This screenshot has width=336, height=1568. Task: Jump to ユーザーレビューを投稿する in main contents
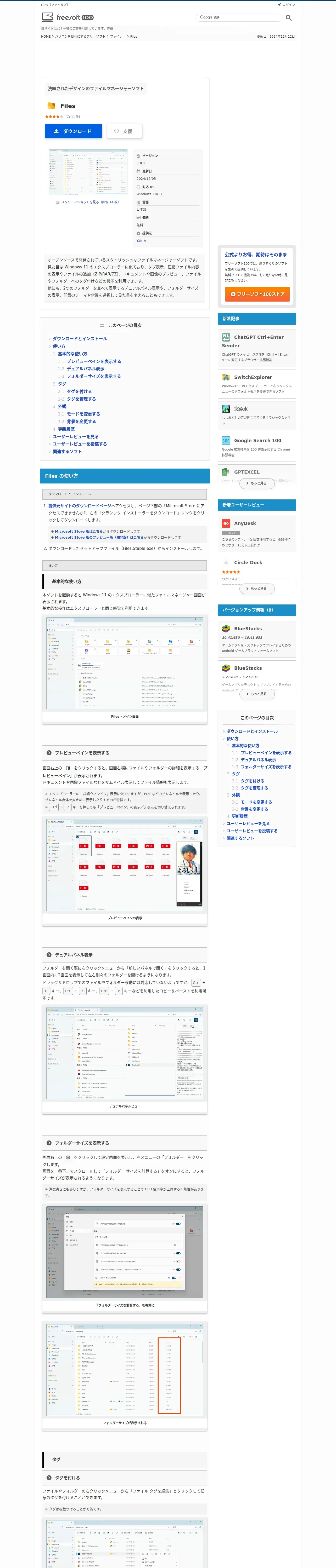[x=80, y=444]
